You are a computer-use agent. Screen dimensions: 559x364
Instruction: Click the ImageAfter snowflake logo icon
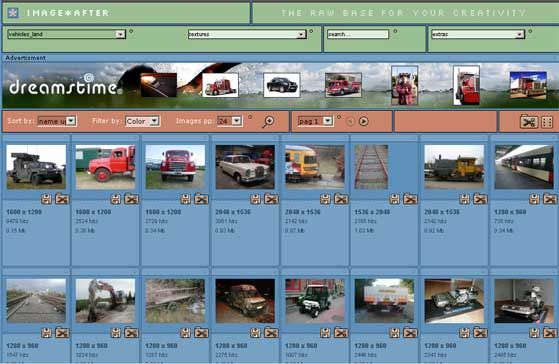click(13, 13)
